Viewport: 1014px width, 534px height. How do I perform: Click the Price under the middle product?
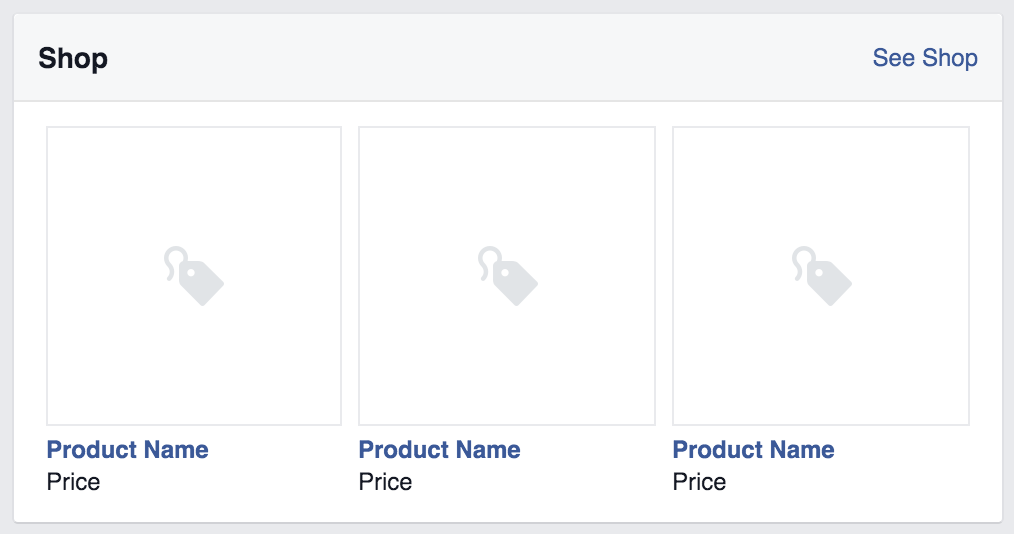(386, 482)
